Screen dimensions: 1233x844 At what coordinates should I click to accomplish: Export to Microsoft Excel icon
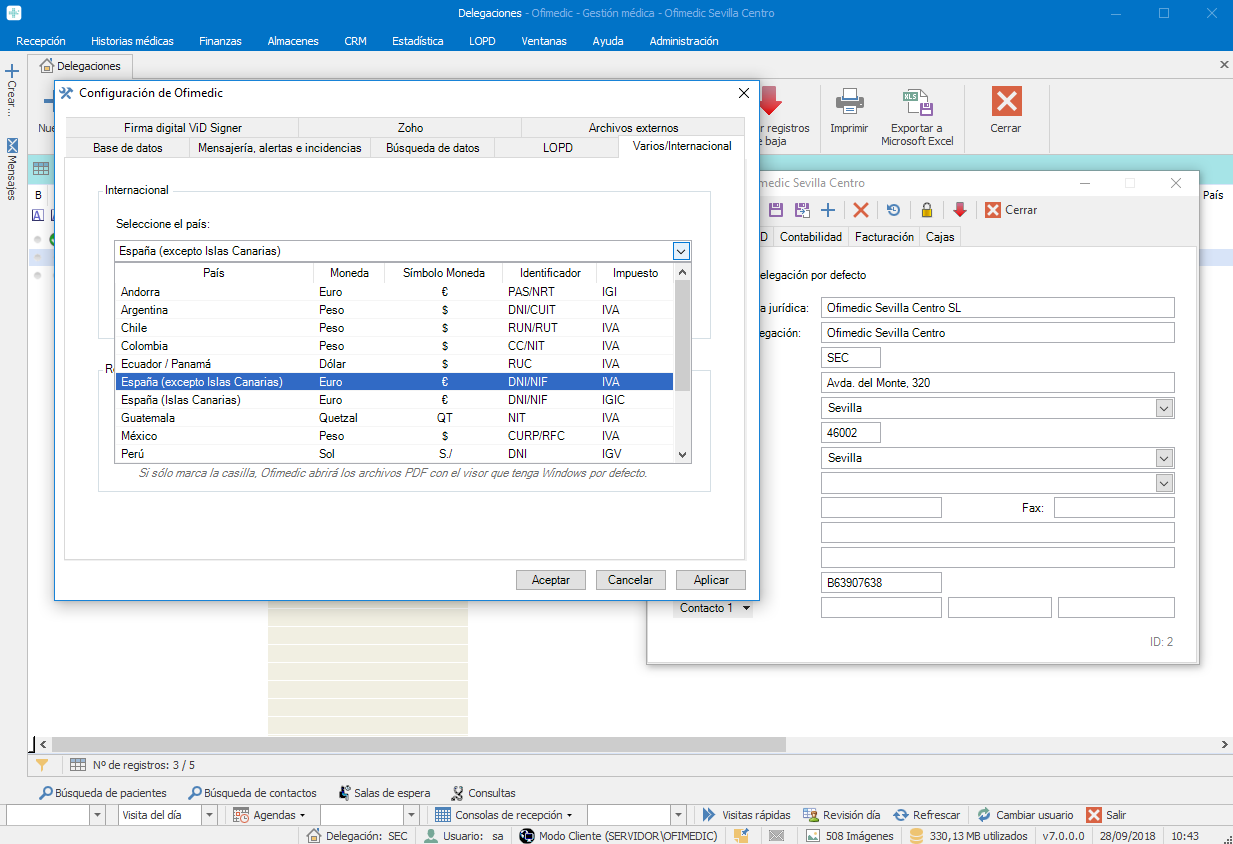(x=917, y=103)
